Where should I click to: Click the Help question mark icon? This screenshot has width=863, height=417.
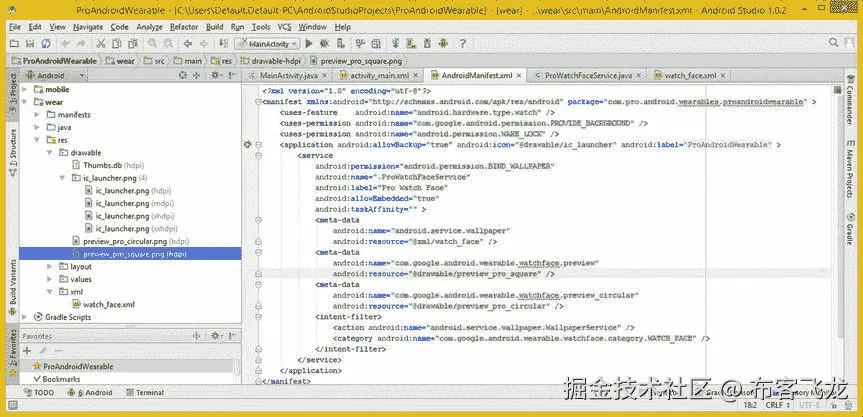coord(463,43)
